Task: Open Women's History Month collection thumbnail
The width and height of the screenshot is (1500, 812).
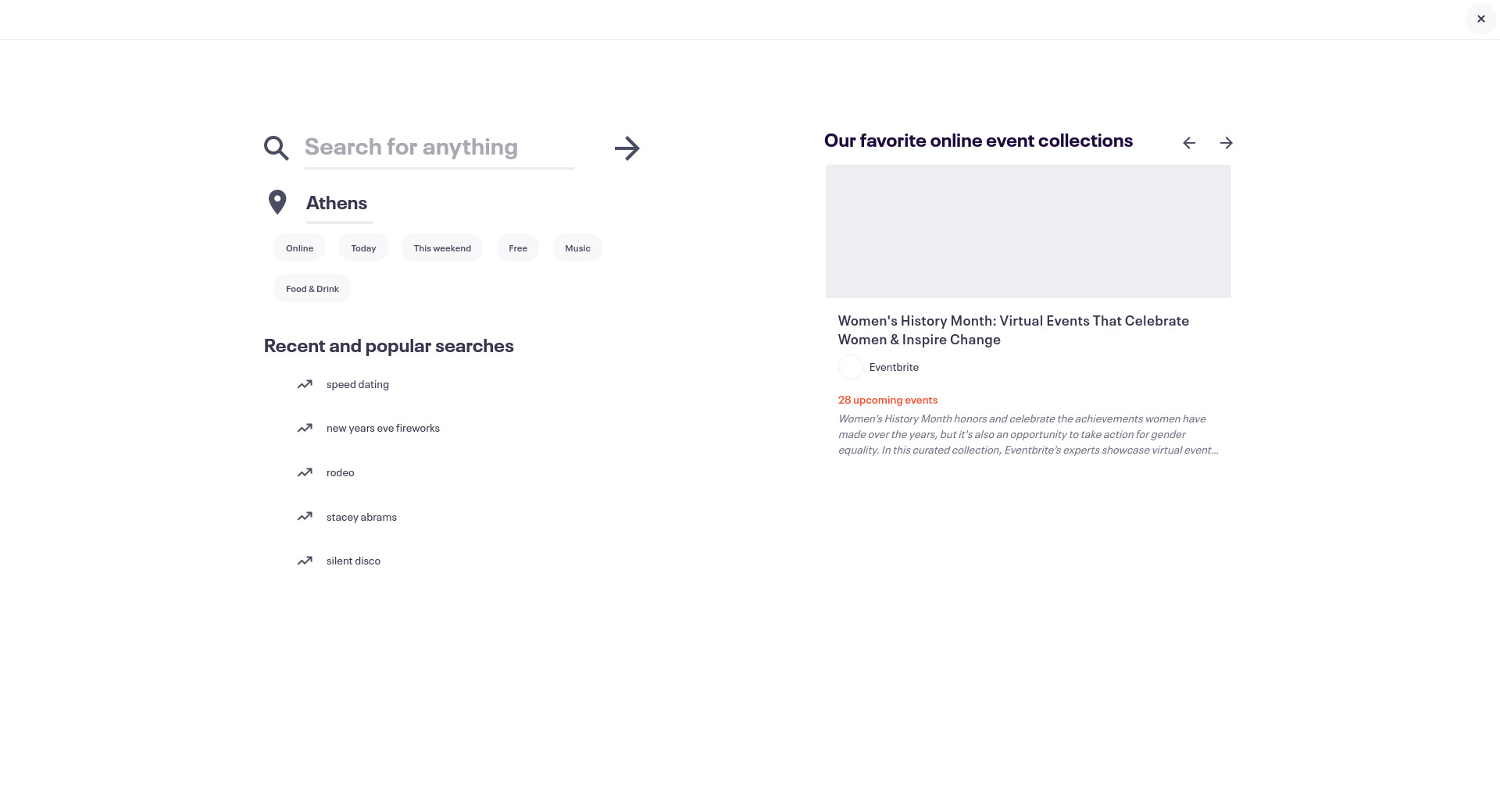Action: click(1028, 231)
